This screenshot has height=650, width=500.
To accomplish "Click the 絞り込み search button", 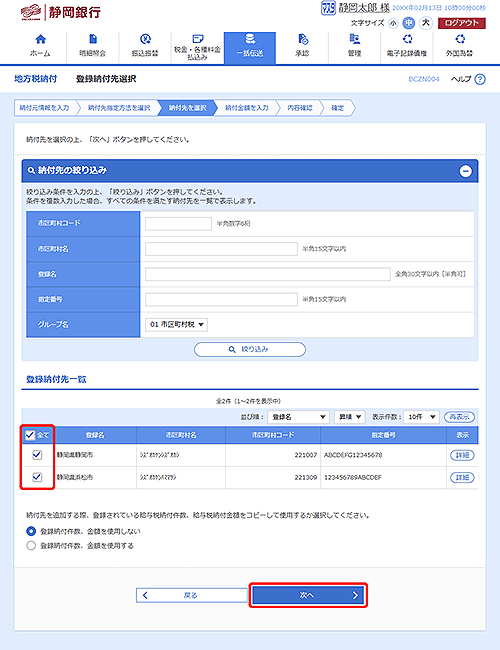I will click(250, 349).
